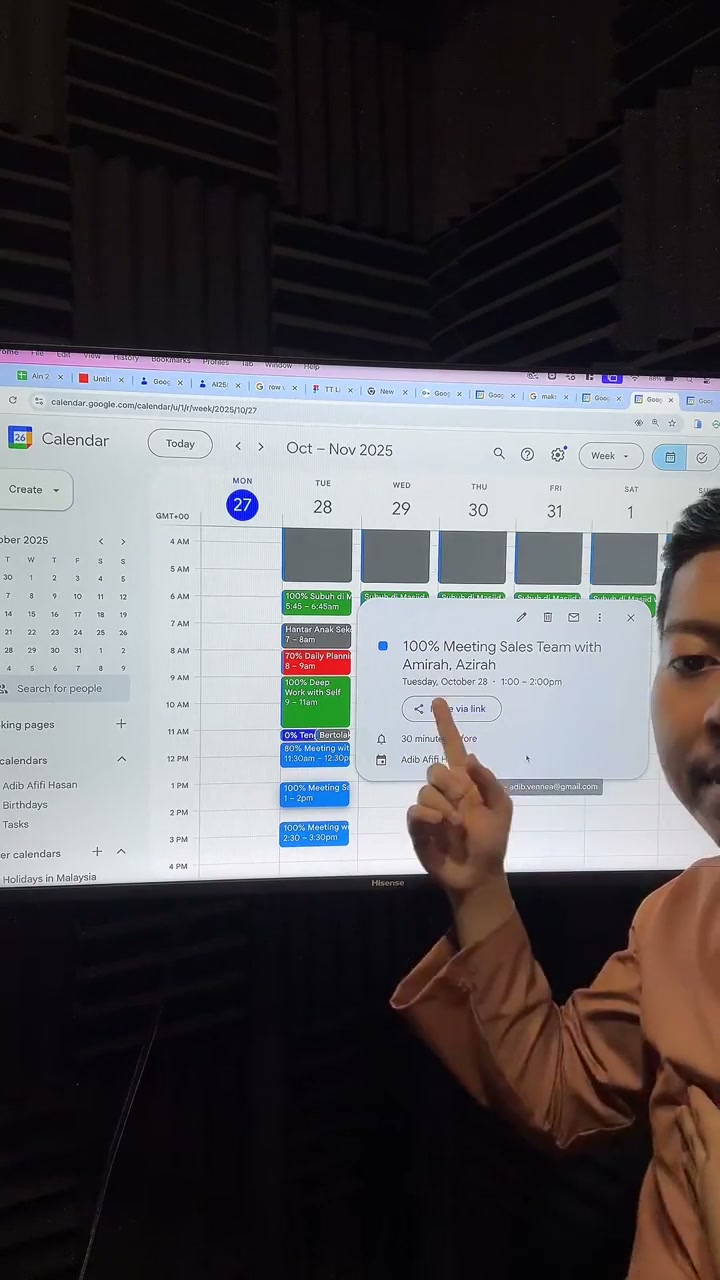Click the bell notification icon in event popup
This screenshot has width=720, height=1280.
[x=381, y=739]
